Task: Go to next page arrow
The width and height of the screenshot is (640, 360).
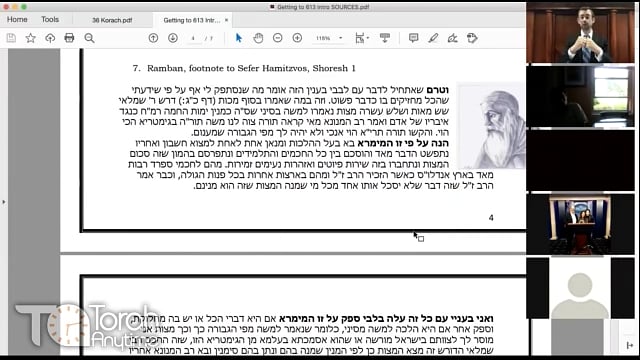Action: (x=173, y=38)
